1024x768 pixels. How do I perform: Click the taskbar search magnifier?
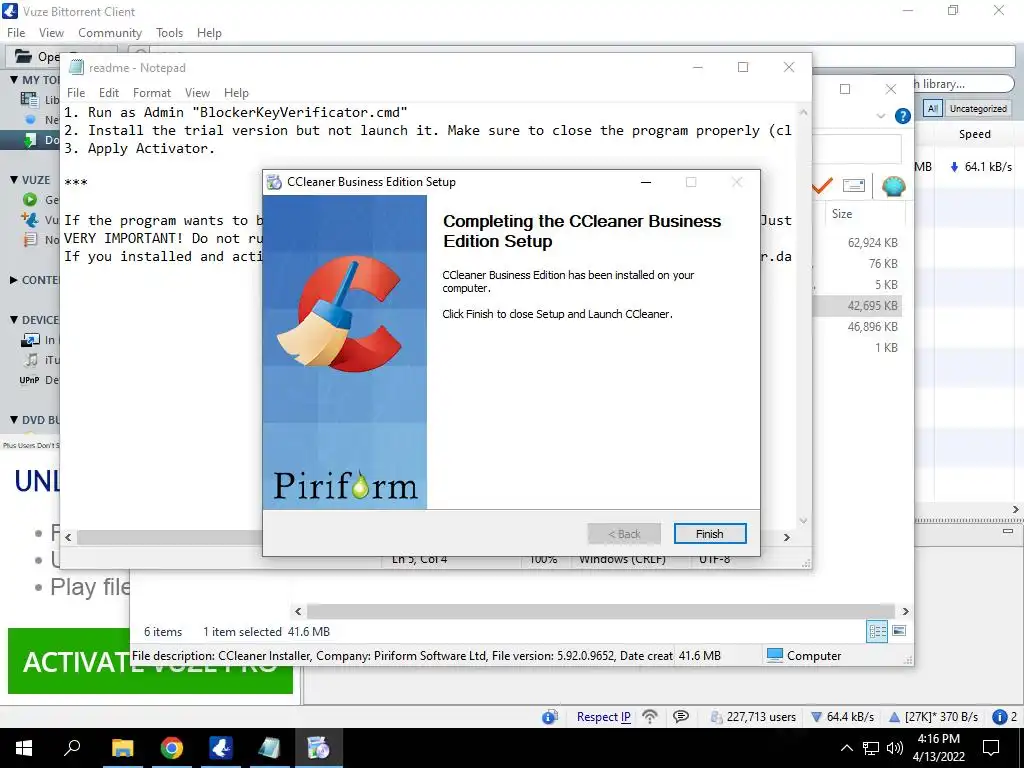click(72, 748)
